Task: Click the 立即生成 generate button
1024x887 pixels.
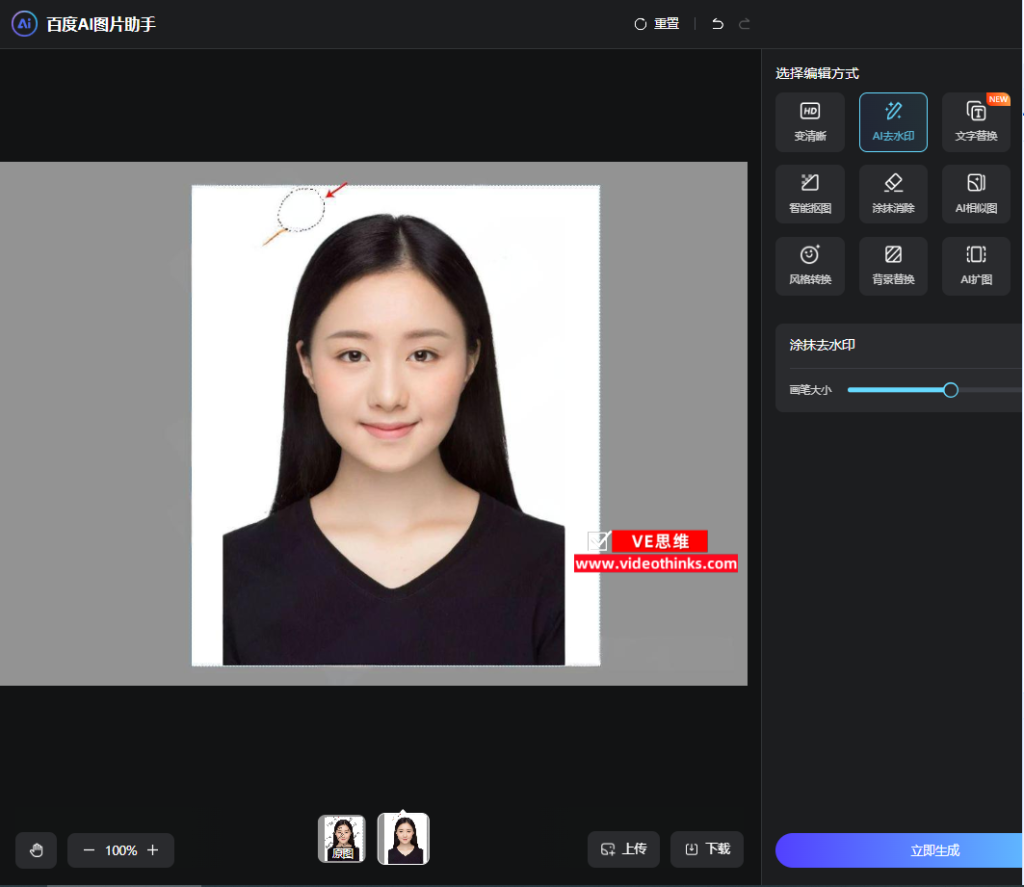Action: [899, 850]
